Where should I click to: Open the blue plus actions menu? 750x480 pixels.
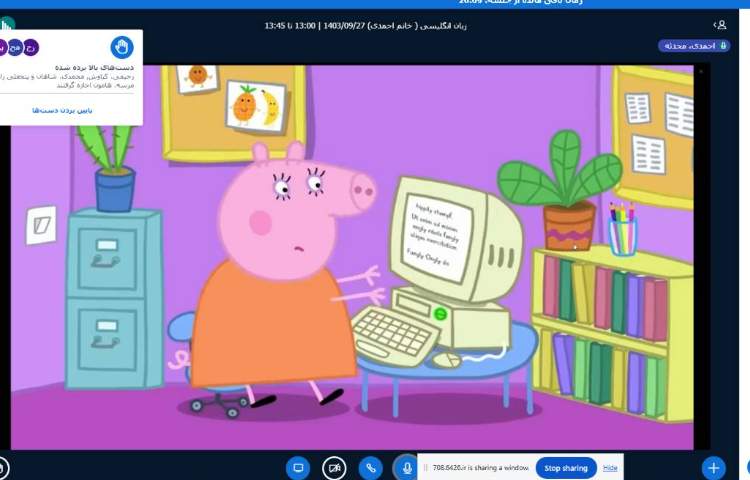point(713,467)
